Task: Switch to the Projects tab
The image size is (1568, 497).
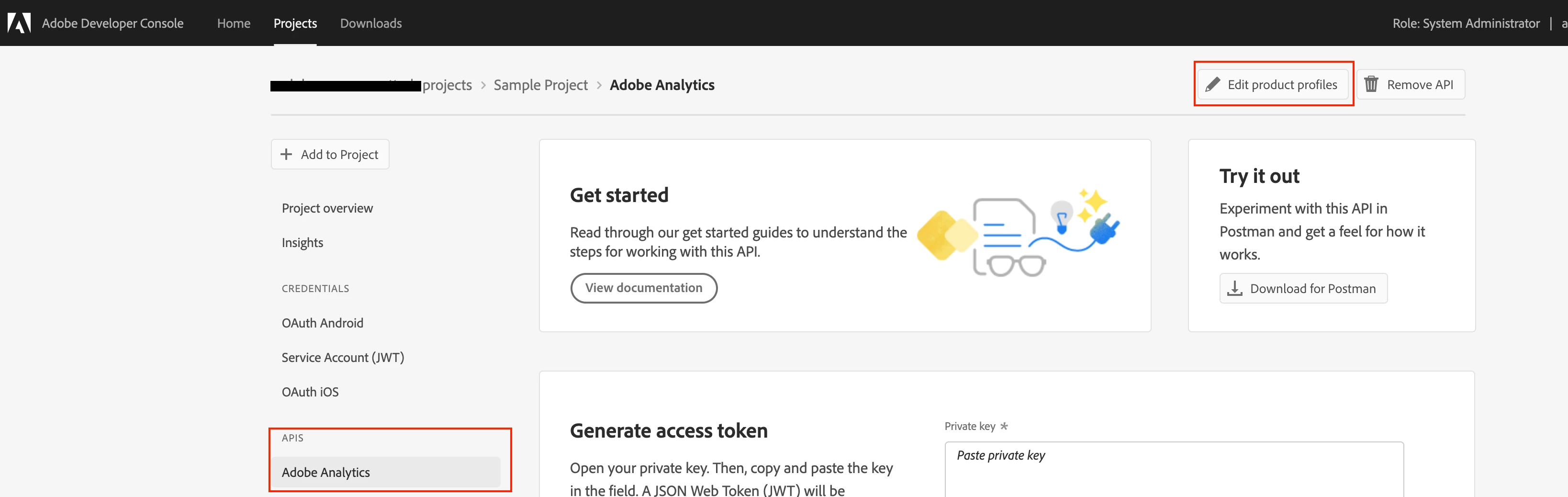Action: pos(295,23)
